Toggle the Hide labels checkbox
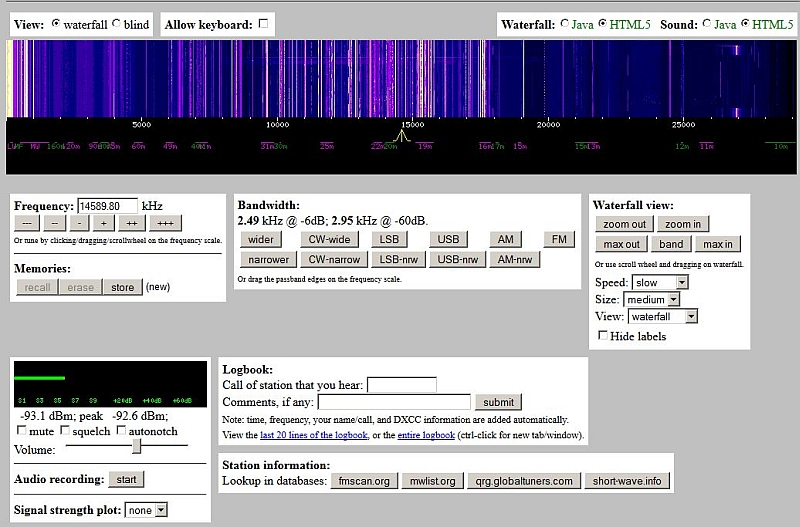The width and height of the screenshot is (800, 527). click(602, 336)
